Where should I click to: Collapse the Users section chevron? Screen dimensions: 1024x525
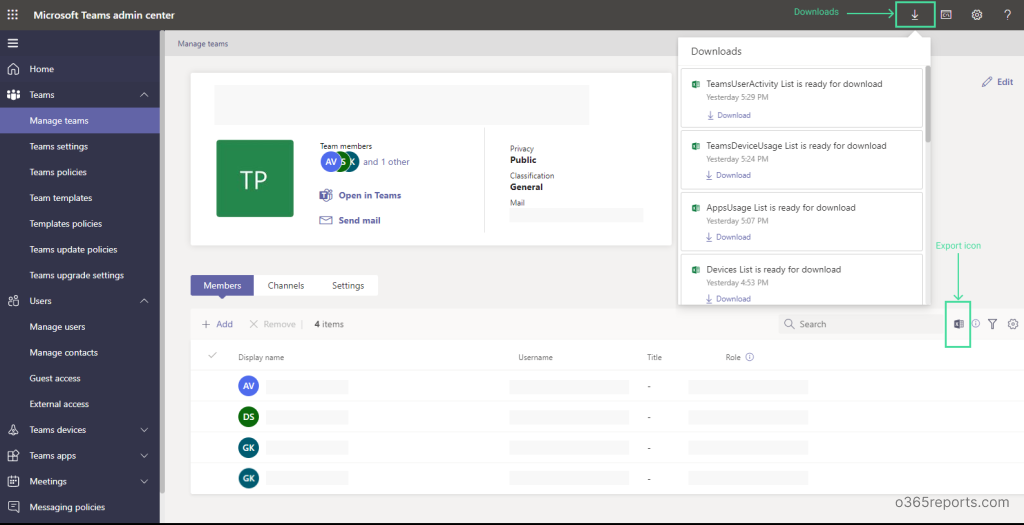tap(144, 301)
